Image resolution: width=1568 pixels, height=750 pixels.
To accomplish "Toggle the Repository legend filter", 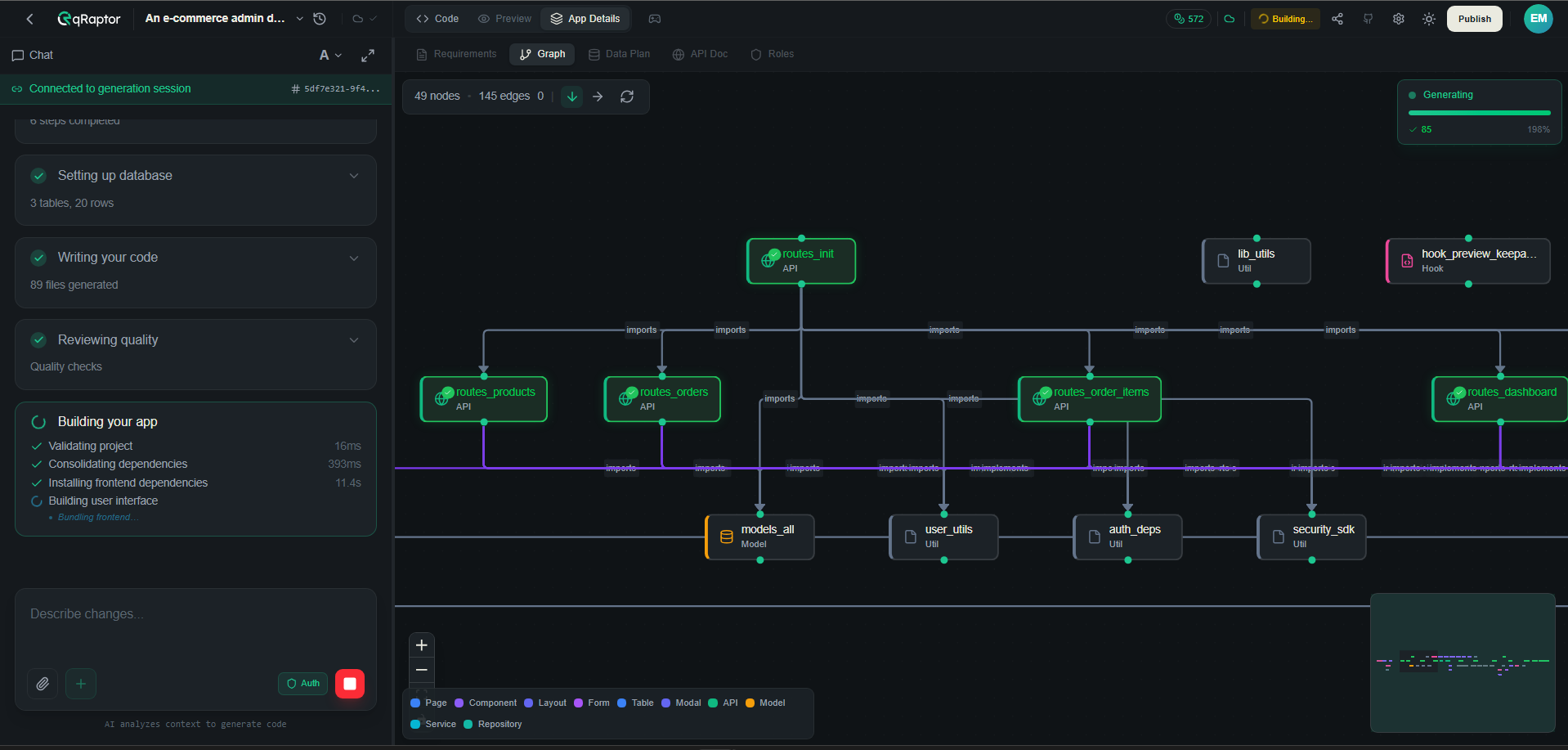I will 493,725.
